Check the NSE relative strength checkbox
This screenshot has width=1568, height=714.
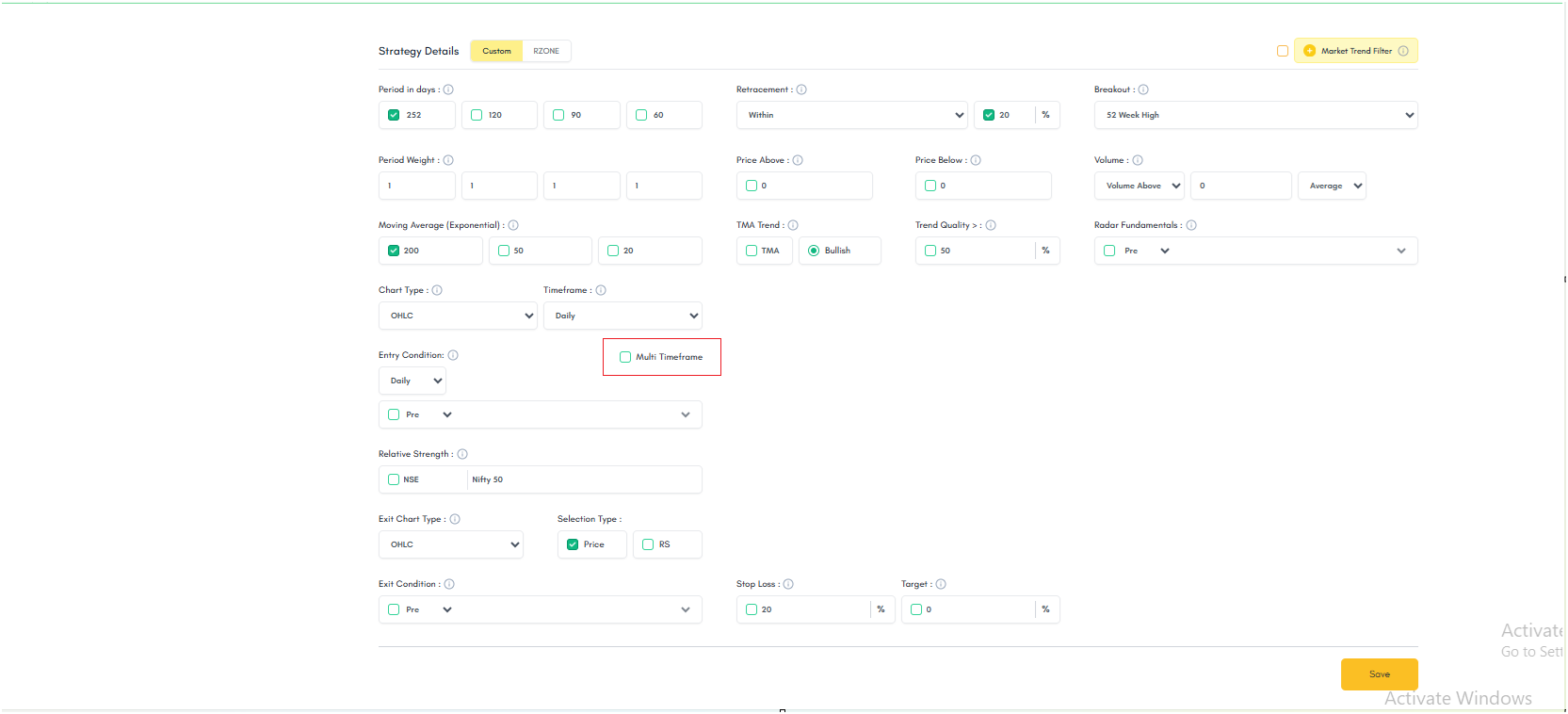394,479
